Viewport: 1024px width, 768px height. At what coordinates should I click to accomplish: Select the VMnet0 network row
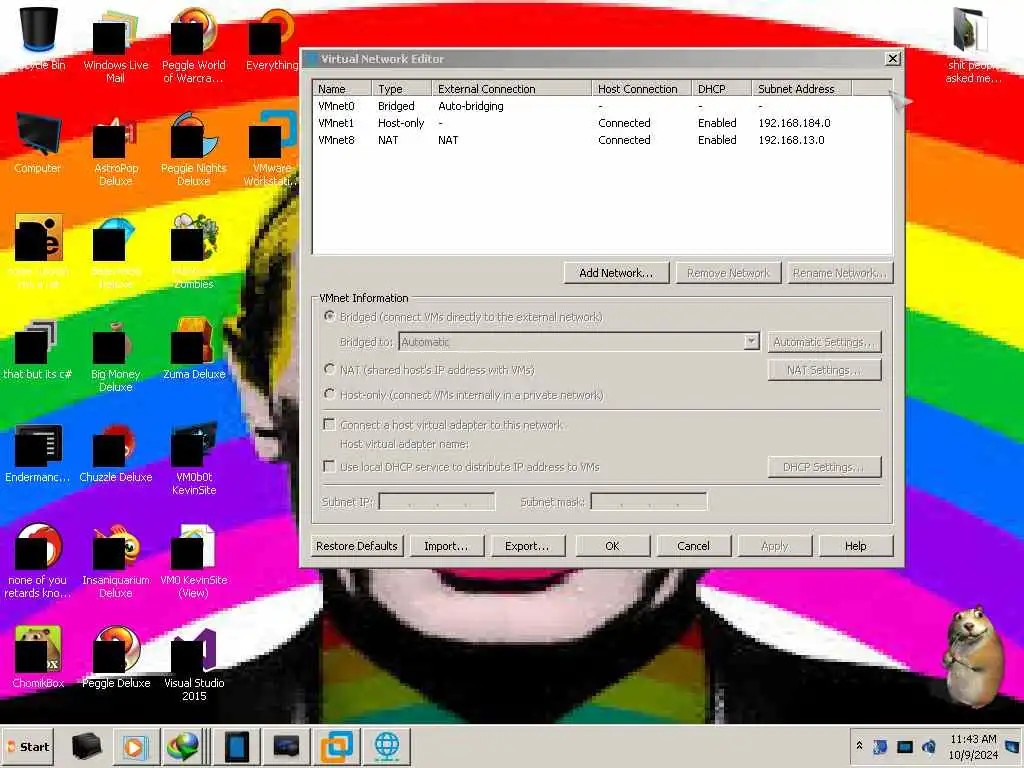[x=601, y=106]
